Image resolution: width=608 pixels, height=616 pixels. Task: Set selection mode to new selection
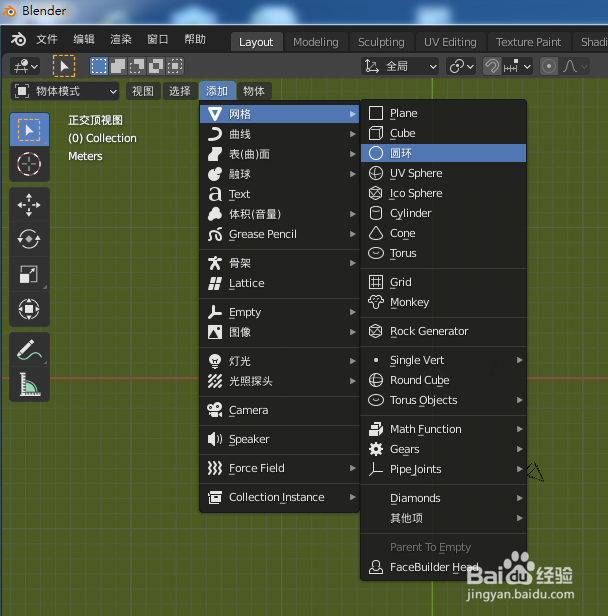pos(99,66)
